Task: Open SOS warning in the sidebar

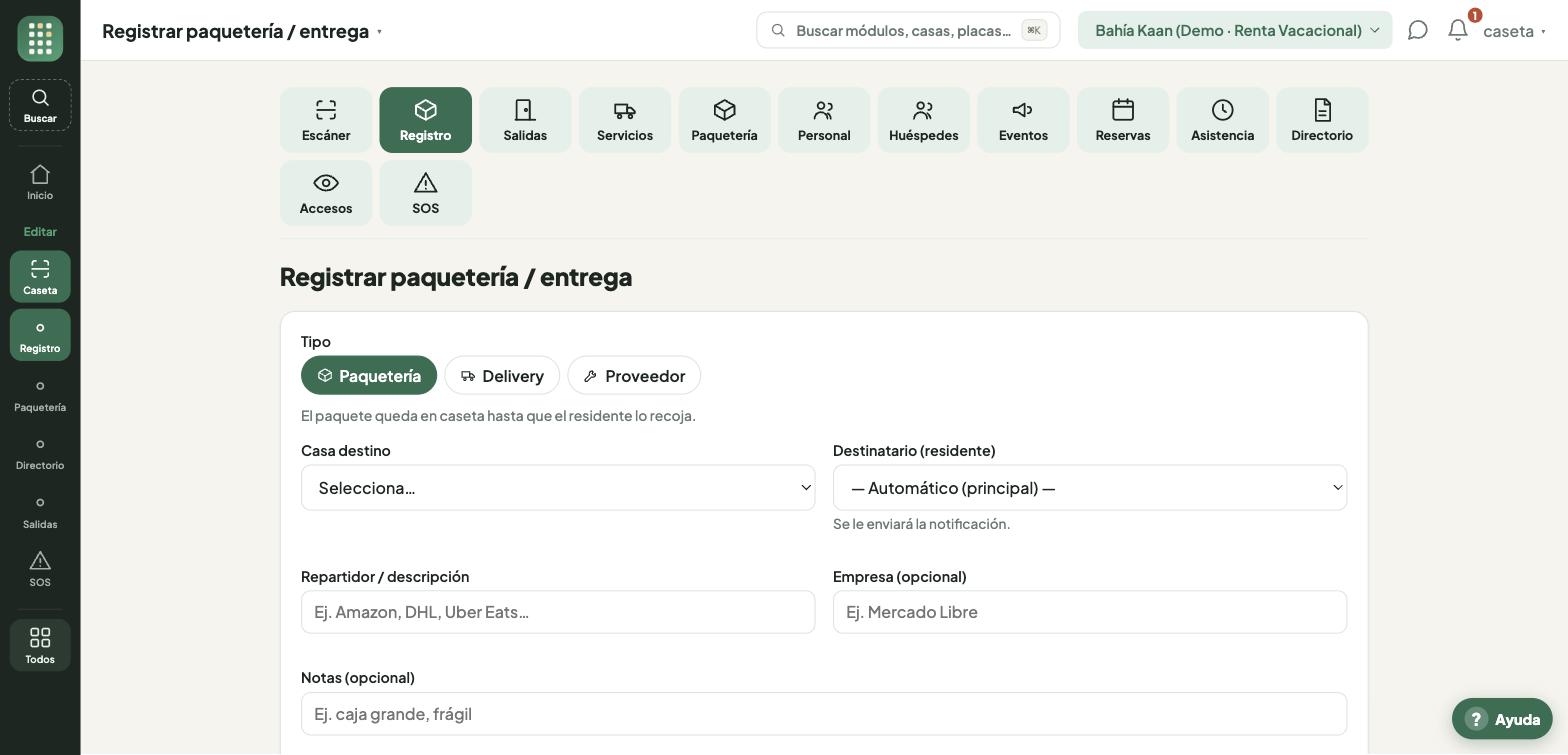Action: click(x=40, y=569)
